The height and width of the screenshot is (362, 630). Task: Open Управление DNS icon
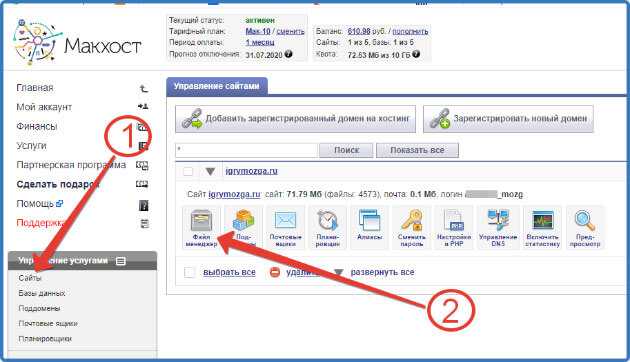coord(498,227)
